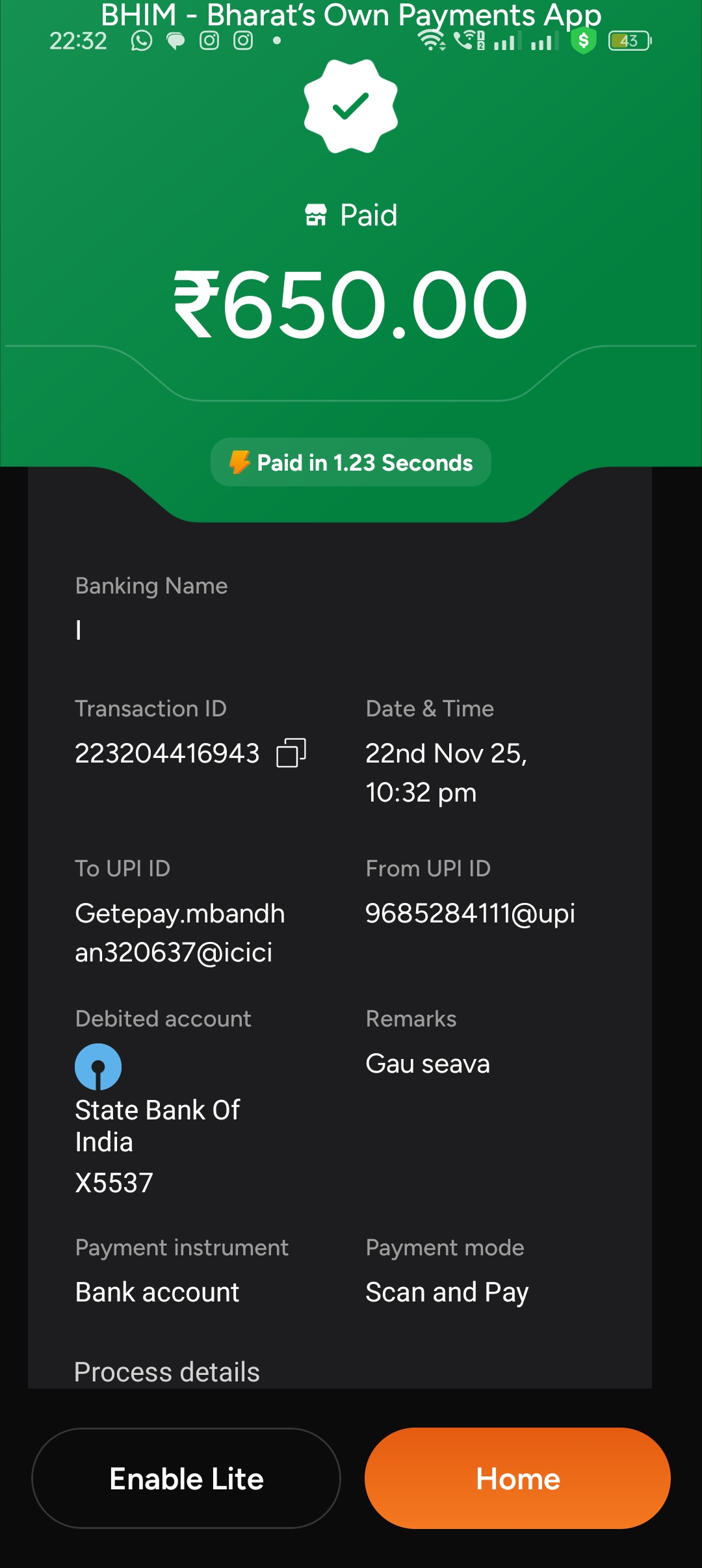Tap the From UPI ID 9685284111@upi
Screen dimensions: 702x1568
pos(470,913)
